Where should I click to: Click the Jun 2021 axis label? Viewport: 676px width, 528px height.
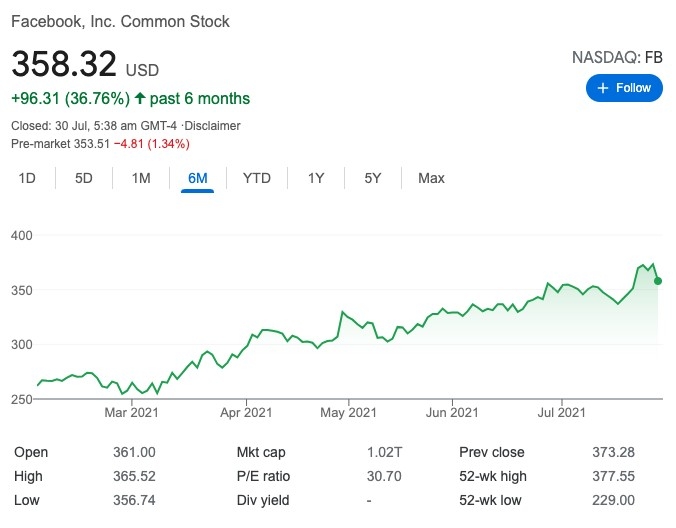coord(452,412)
